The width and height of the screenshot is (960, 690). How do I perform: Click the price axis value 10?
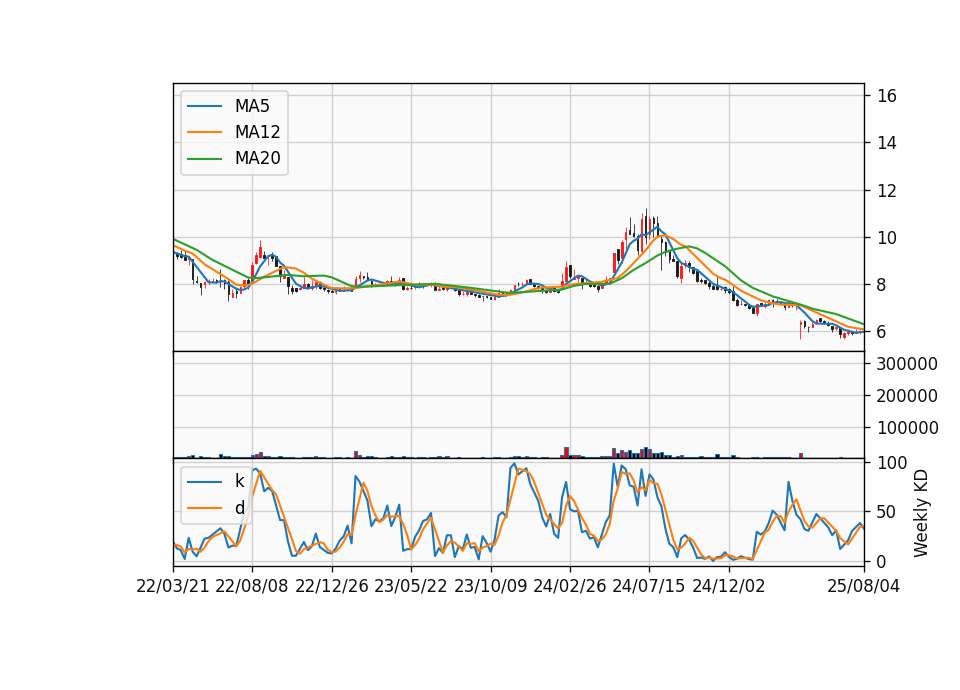pos(887,238)
